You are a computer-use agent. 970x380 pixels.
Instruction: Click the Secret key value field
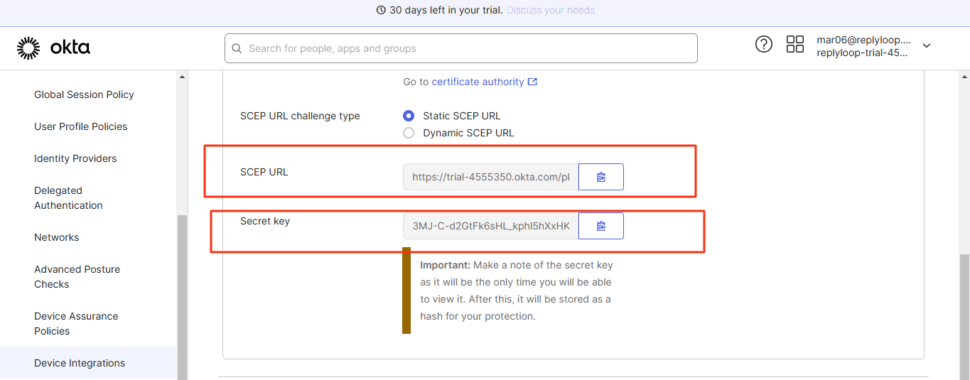491,227
